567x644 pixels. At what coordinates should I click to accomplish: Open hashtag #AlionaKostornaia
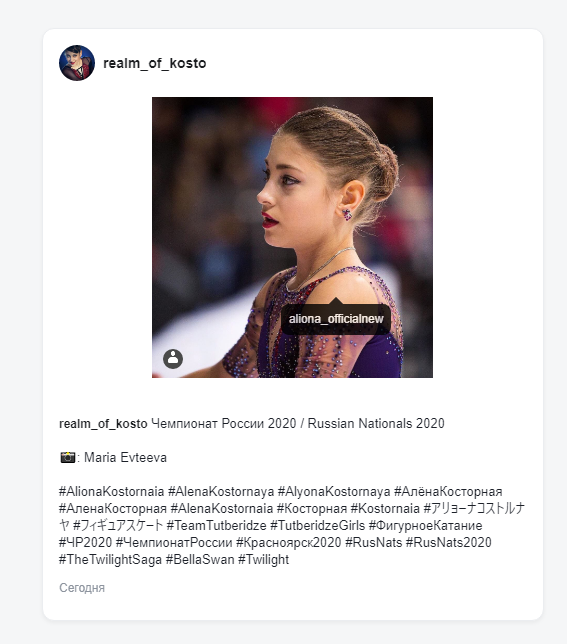coord(111,492)
